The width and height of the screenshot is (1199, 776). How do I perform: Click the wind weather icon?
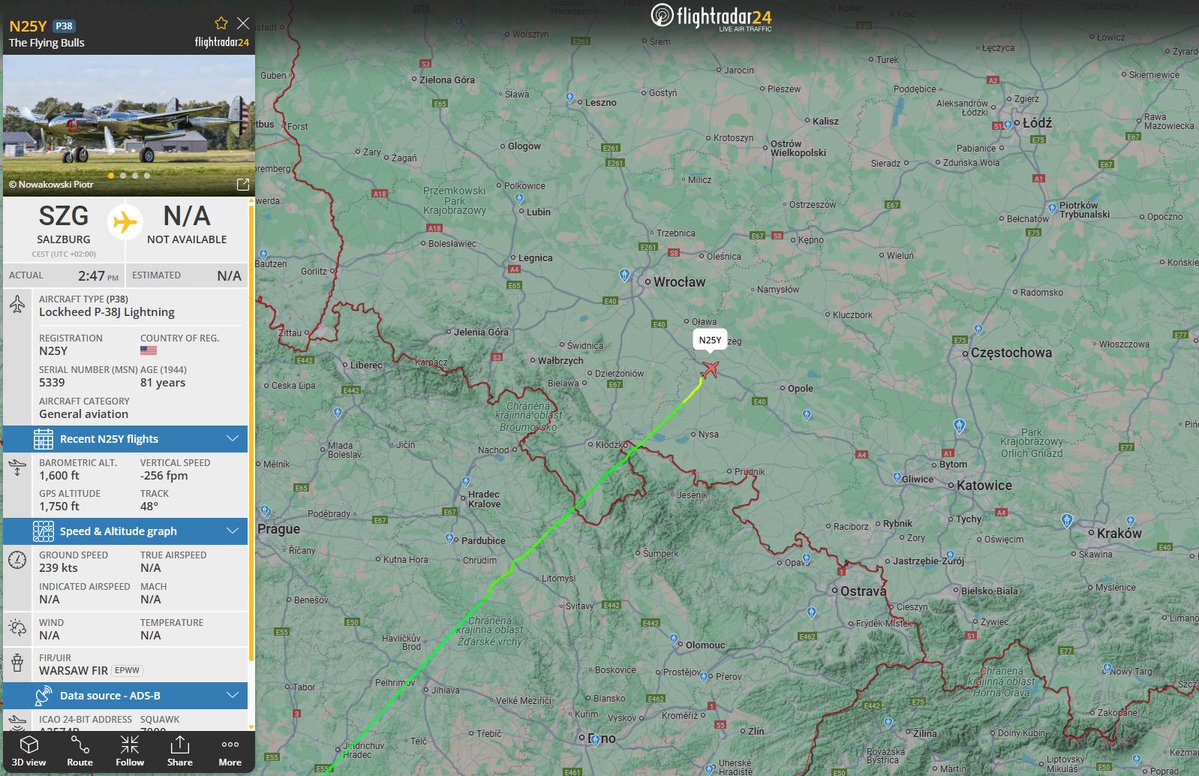(x=17, y=628)
